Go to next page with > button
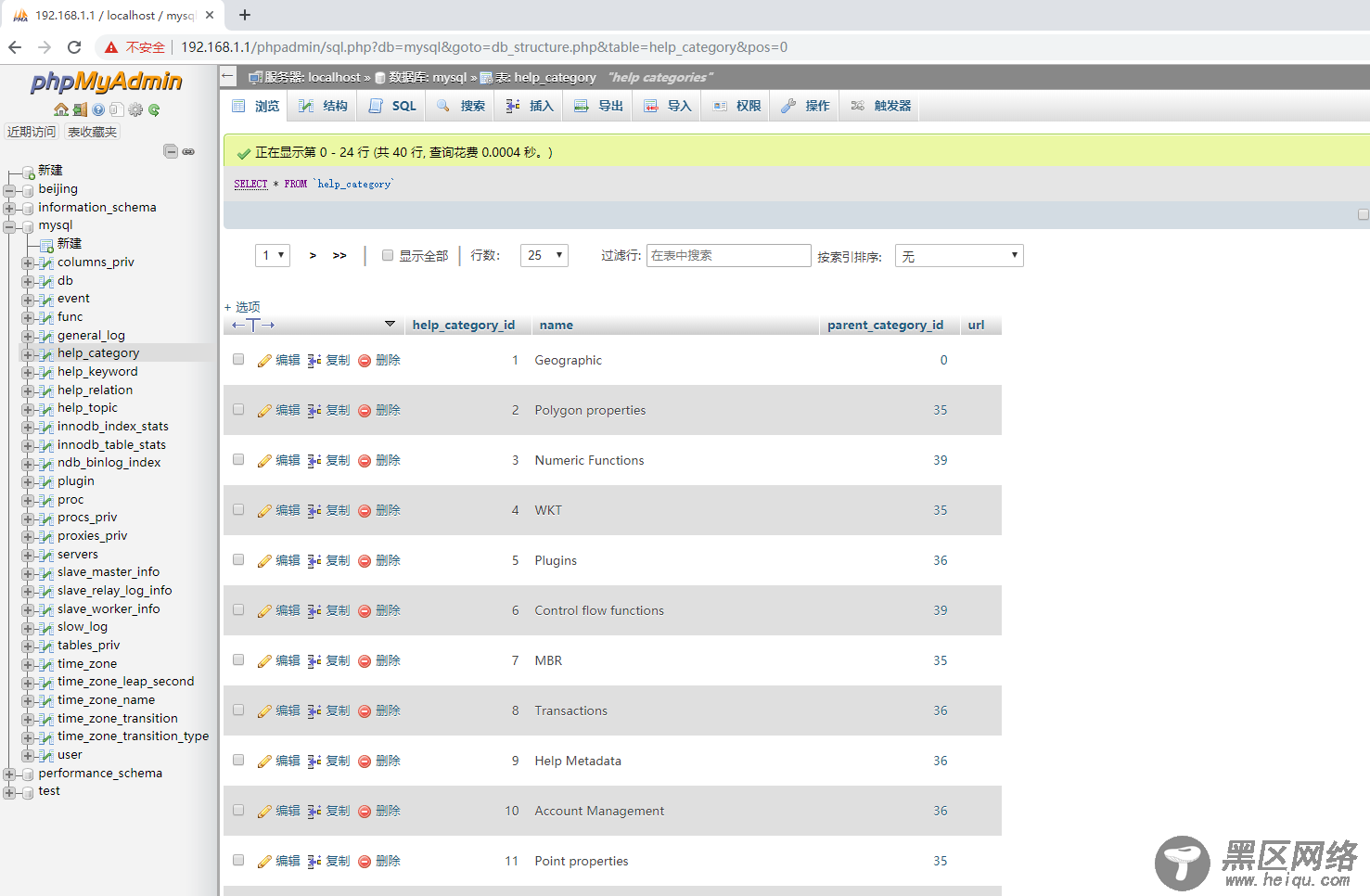 (x=313, y=255)
